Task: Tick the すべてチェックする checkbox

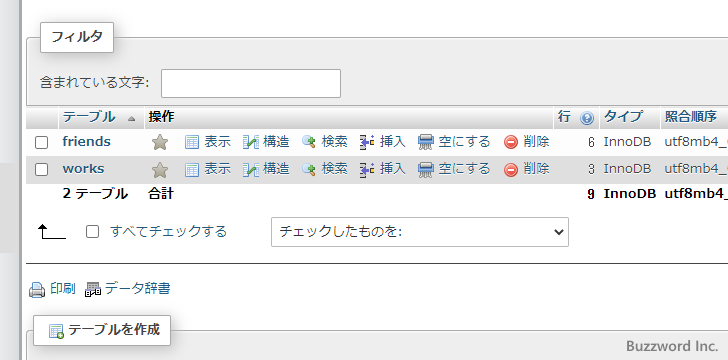Action: point(92,231)
